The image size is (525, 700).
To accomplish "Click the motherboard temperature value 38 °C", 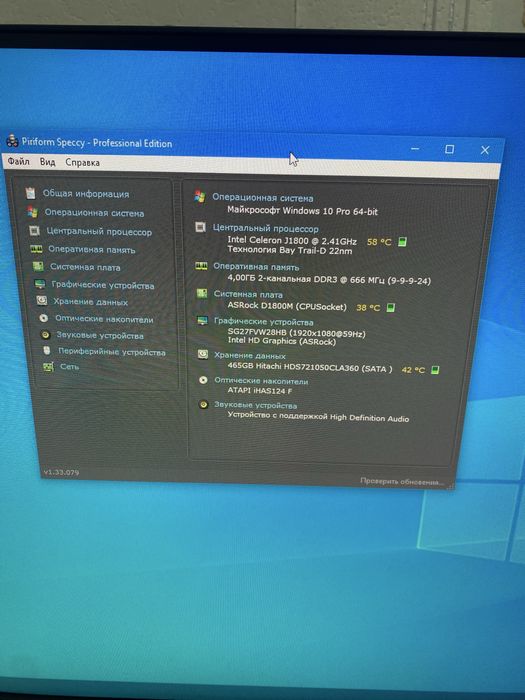I will [368, 308].
